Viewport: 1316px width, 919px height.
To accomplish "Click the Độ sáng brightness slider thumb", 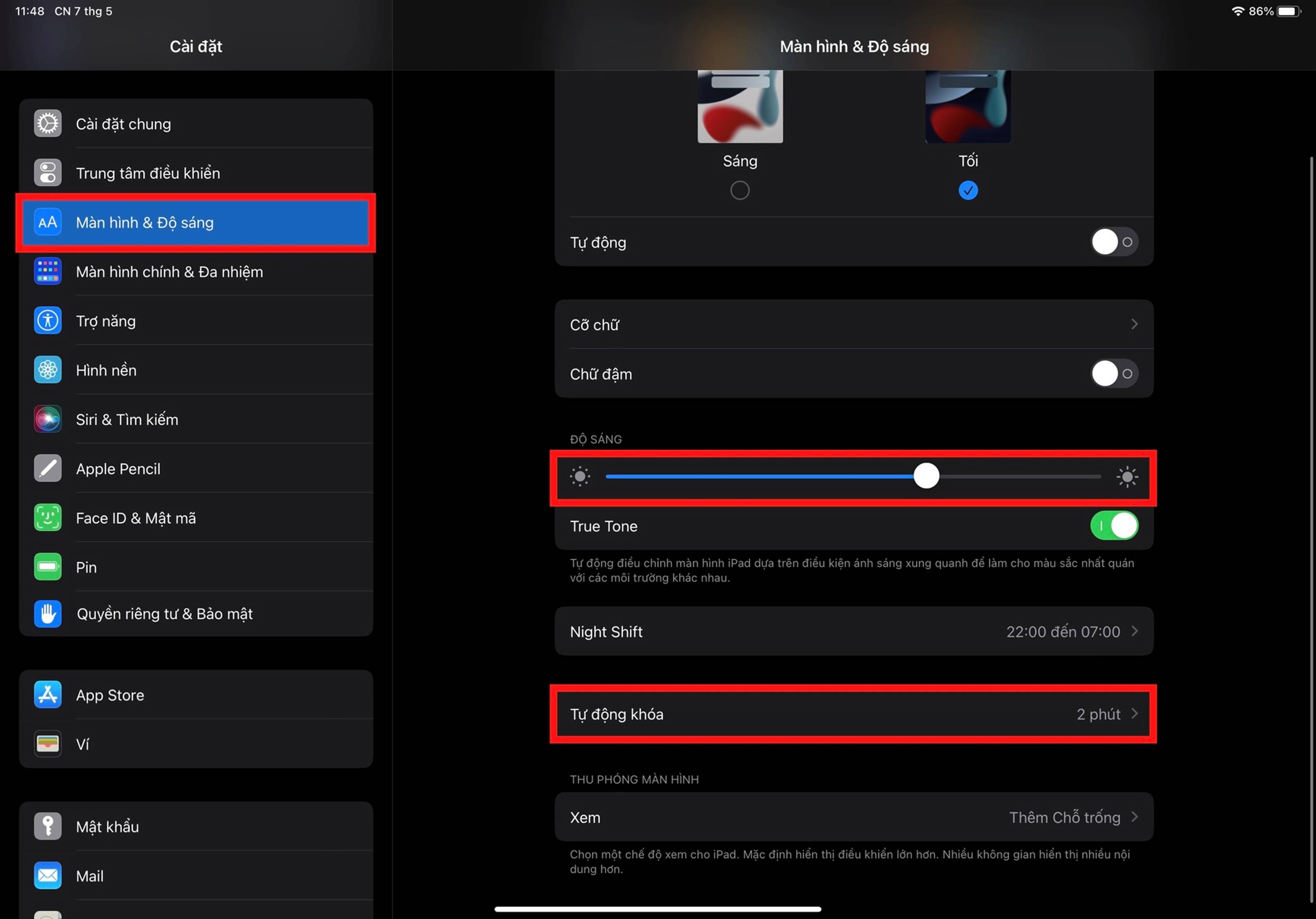I will pyautogui.click(x=926, y=476).
